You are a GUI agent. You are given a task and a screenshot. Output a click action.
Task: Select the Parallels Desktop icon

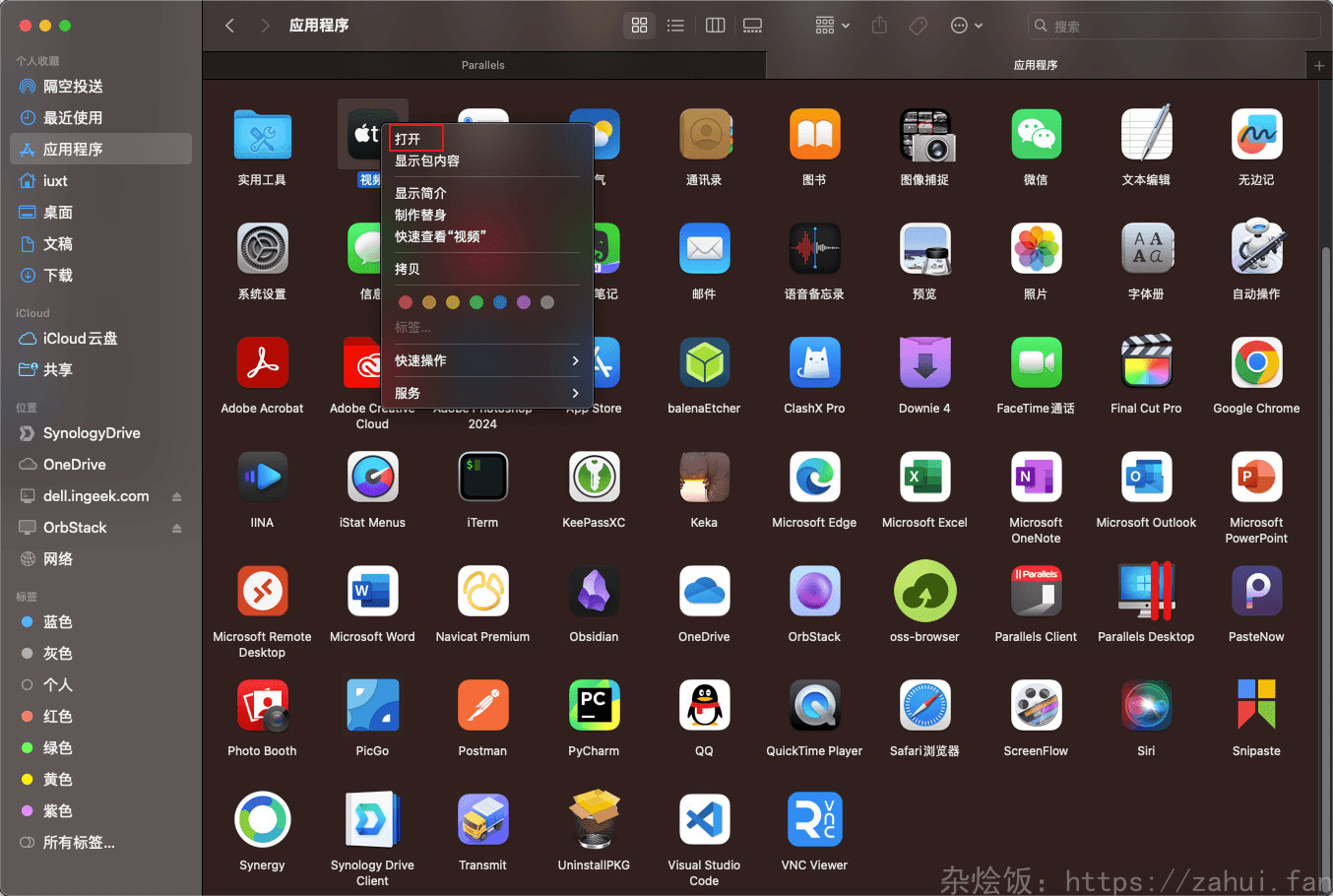1146,592
